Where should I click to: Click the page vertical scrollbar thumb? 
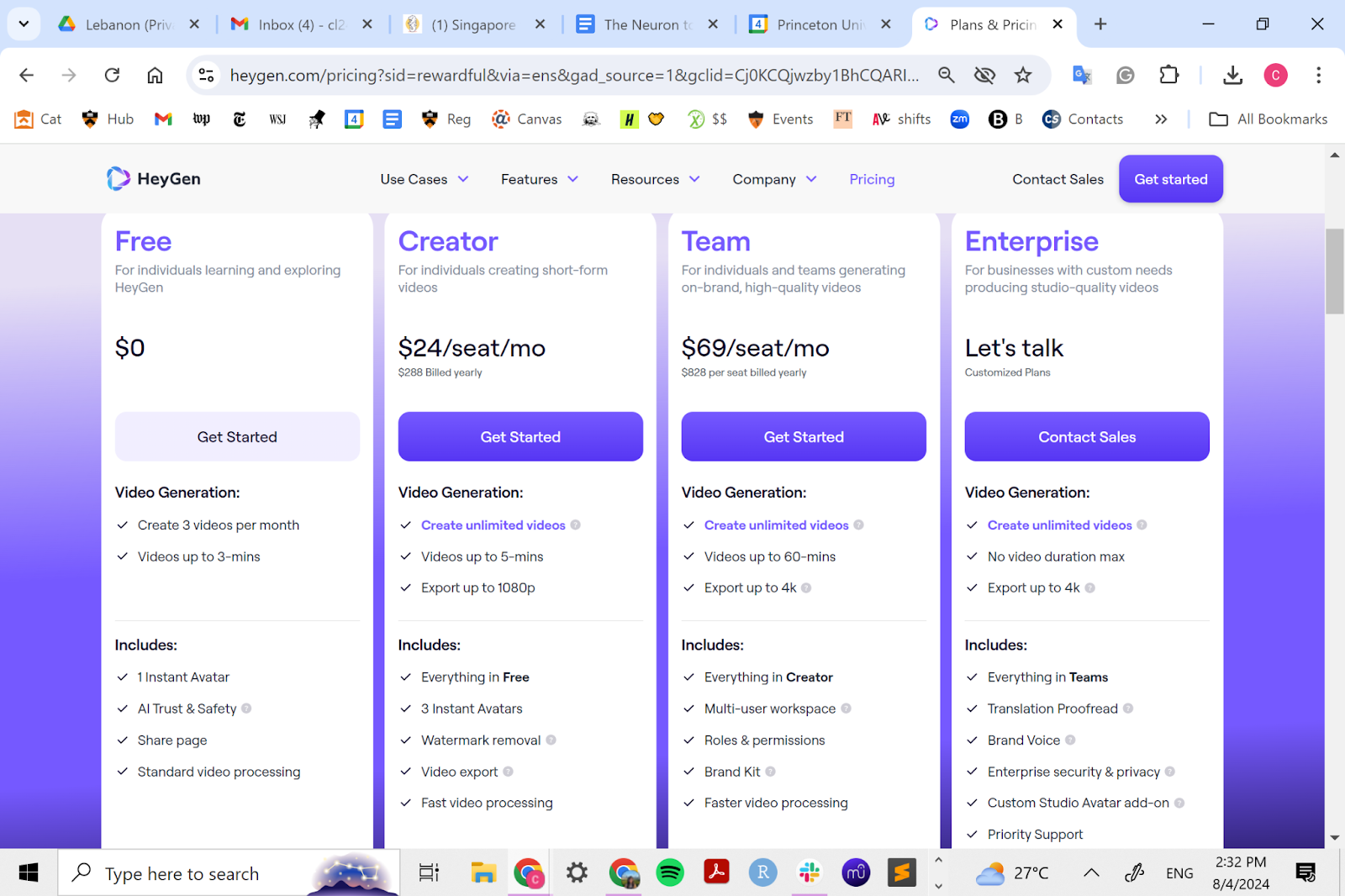[x=1334, y=271]
